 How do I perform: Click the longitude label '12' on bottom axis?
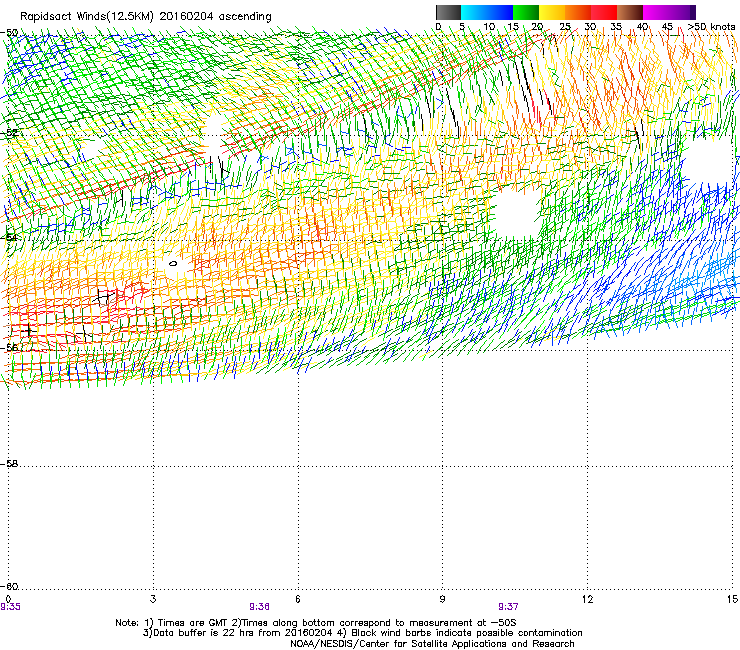point(588,599)
